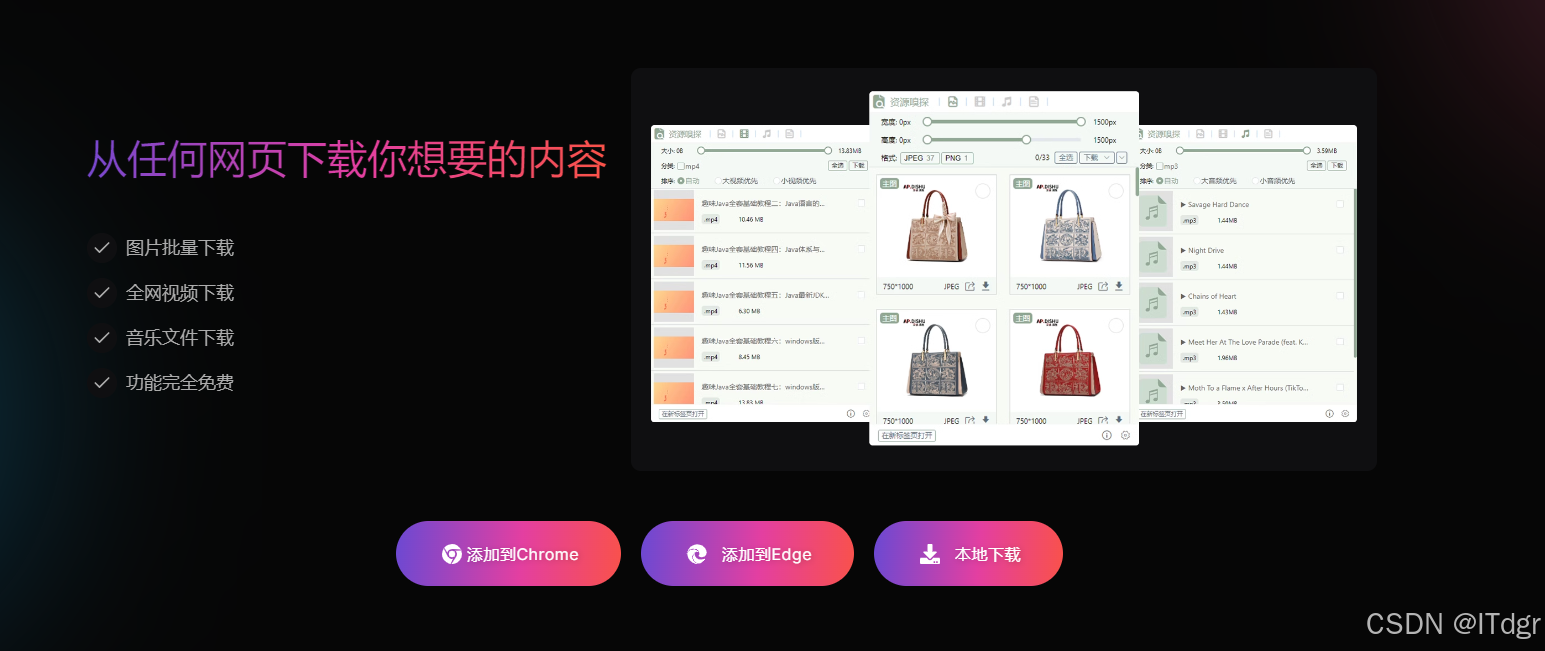Viewport: 1545px width, 651px height.
Task: Select the blue-white handbag image circle
Action: (1116, 191)
